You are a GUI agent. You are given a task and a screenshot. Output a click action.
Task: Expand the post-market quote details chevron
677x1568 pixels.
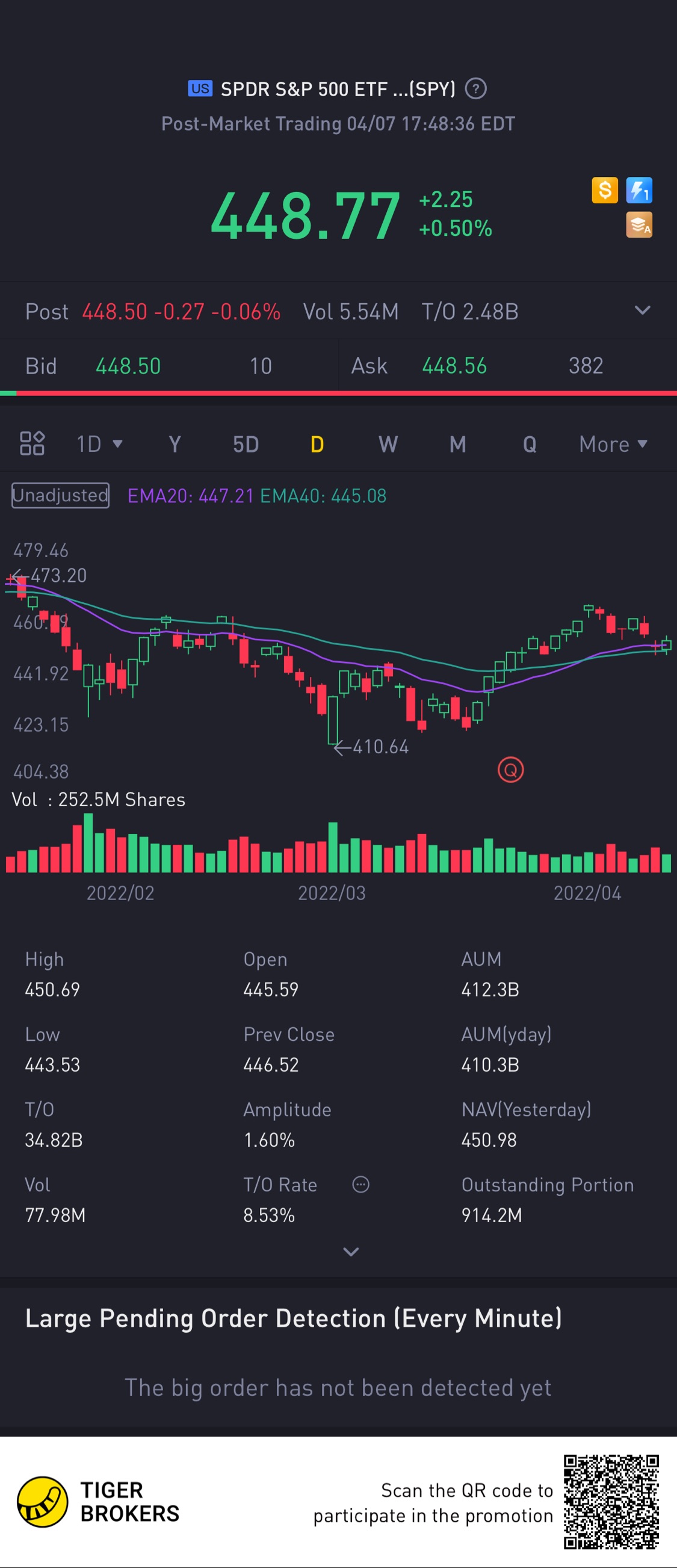click(642, 311)
